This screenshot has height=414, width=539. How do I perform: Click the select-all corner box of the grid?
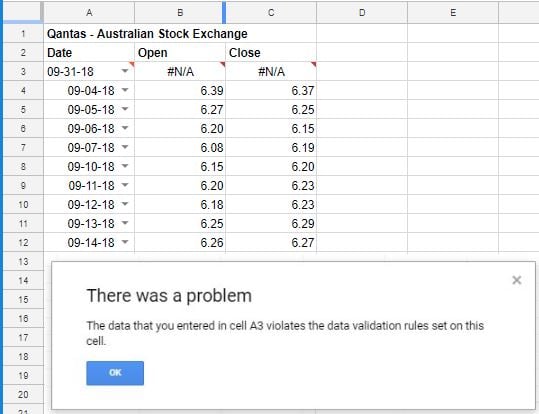click(x=23, y=13)
